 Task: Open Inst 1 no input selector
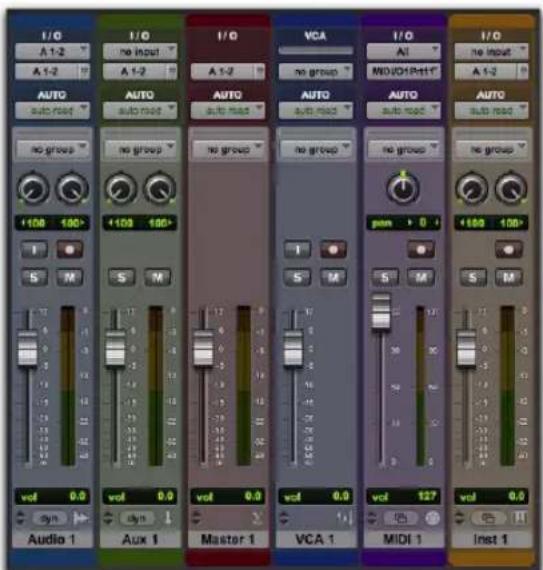[491, 51]
